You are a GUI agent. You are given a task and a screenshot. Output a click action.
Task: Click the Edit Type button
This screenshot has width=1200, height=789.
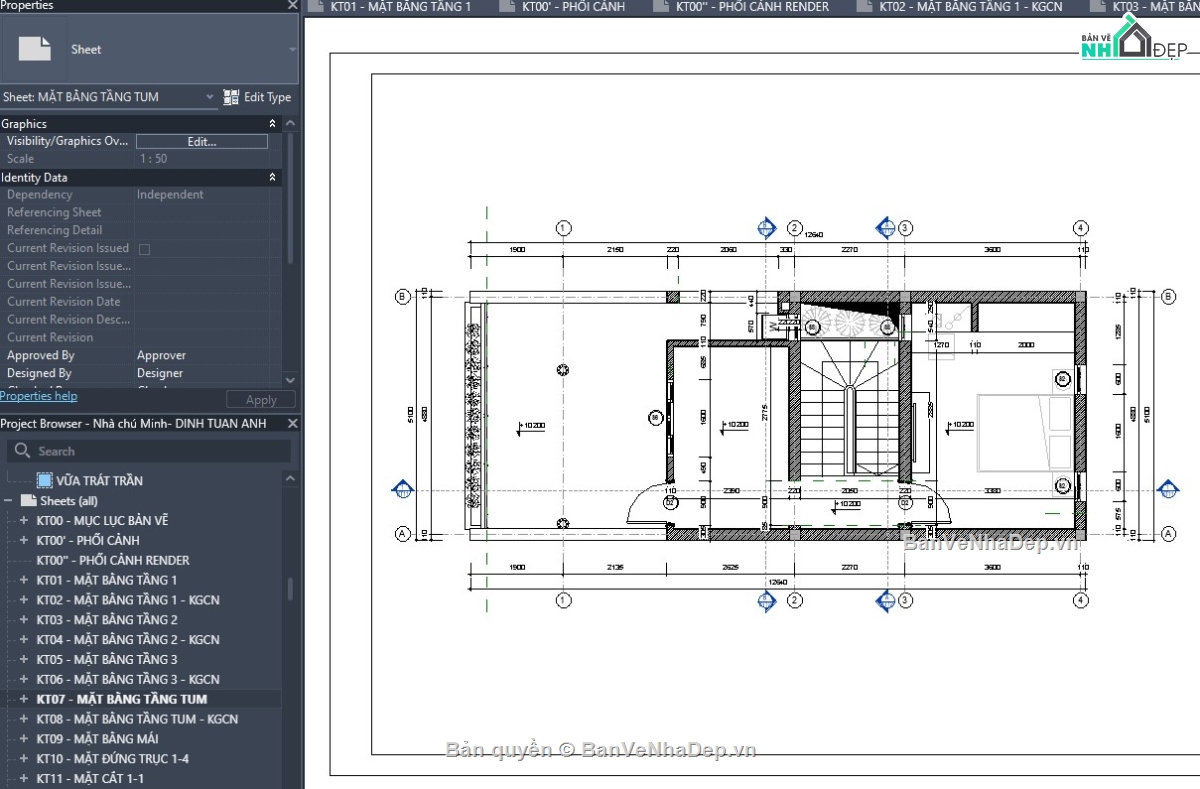click(x=257, y=97)
